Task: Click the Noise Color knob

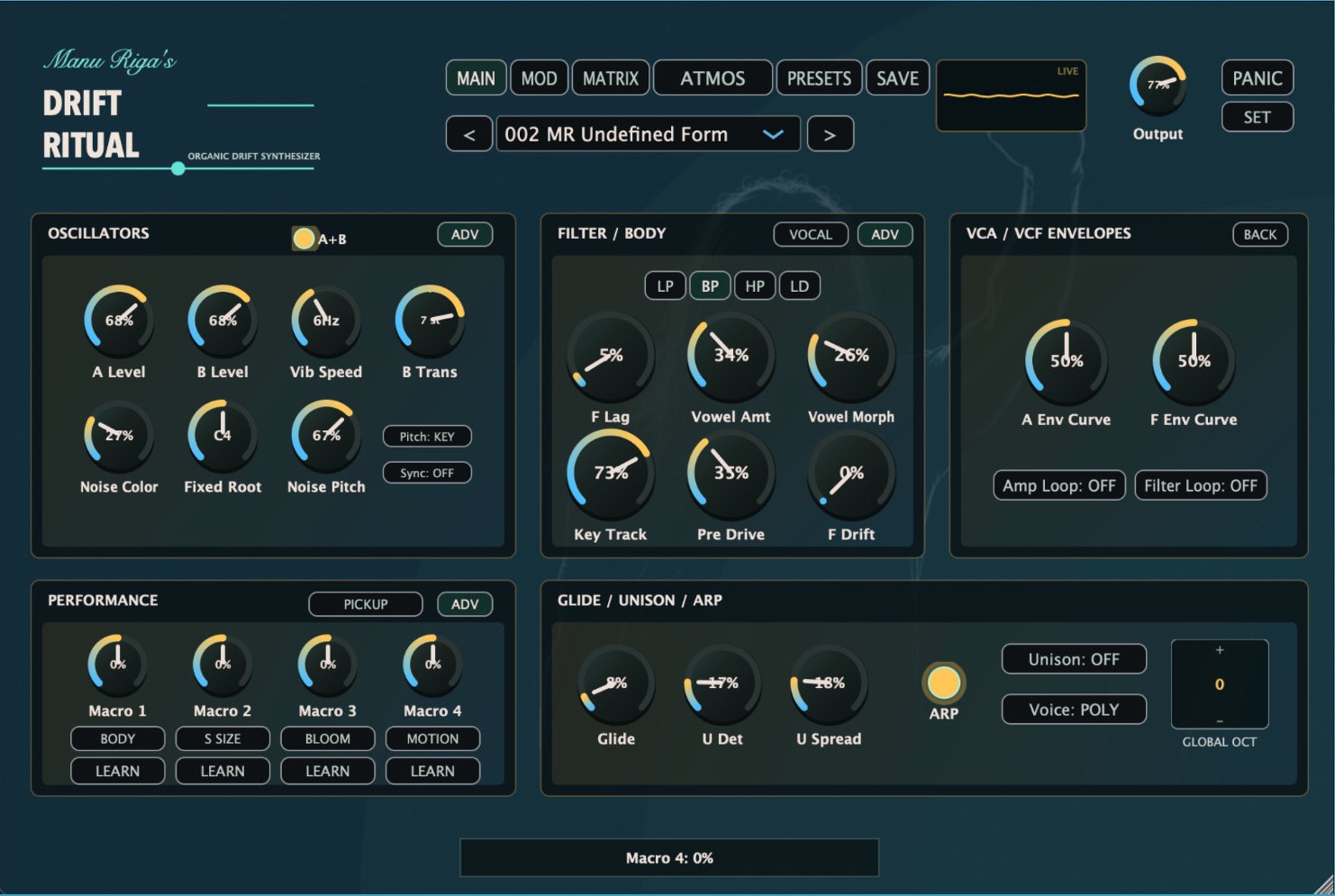Action: (x=119, y=436)
